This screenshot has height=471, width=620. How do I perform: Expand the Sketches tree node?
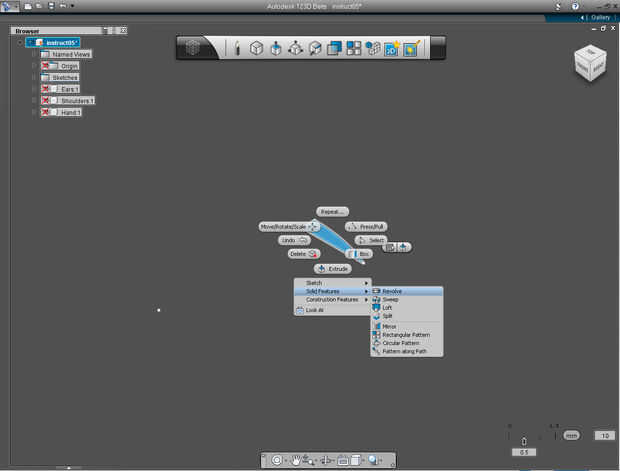pyautogui.click(x=34, y=78)
